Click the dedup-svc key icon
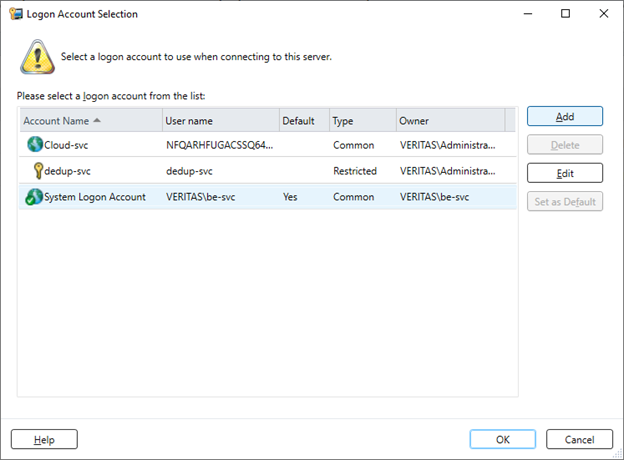The height and width of the screenshot is (460, 624). [x=38, y=171]
